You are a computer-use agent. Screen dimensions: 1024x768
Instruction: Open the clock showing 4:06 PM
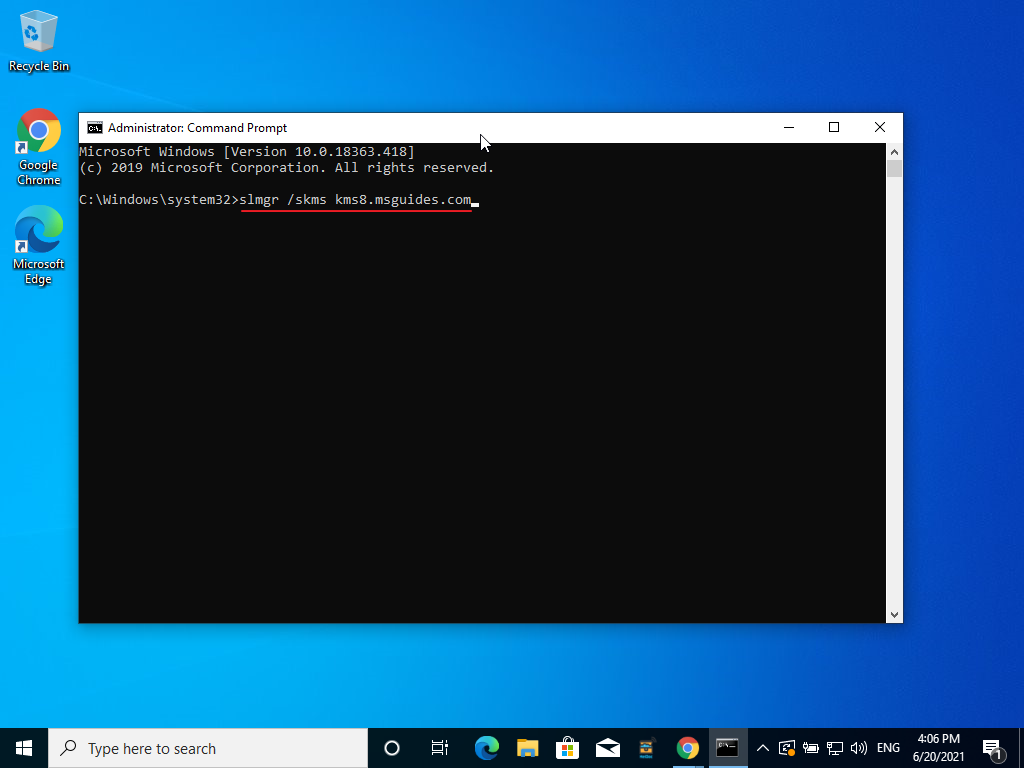click(x=938, y=748)
